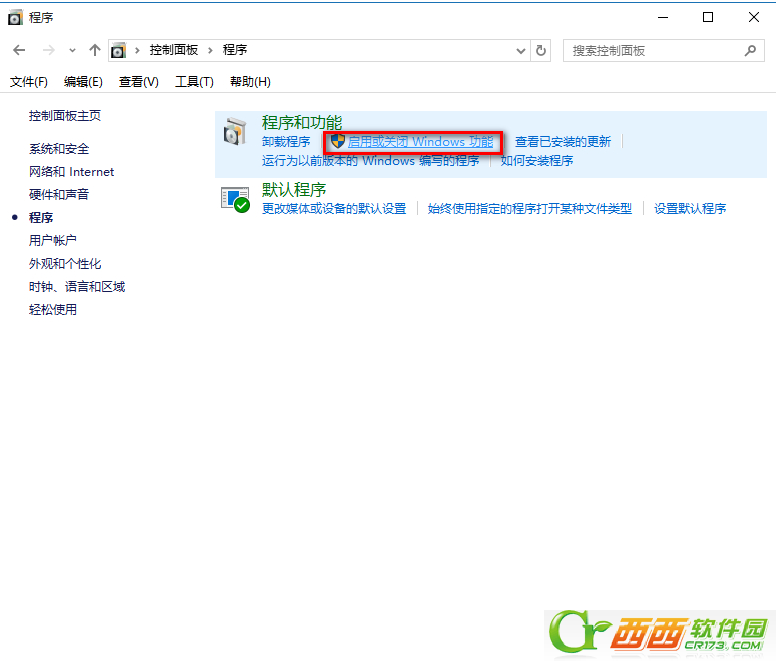Open 运行为以前版本的 Windows 编写的程序
Image resolution: width=776 pixels, height=661 pixels.
[371, 160]
